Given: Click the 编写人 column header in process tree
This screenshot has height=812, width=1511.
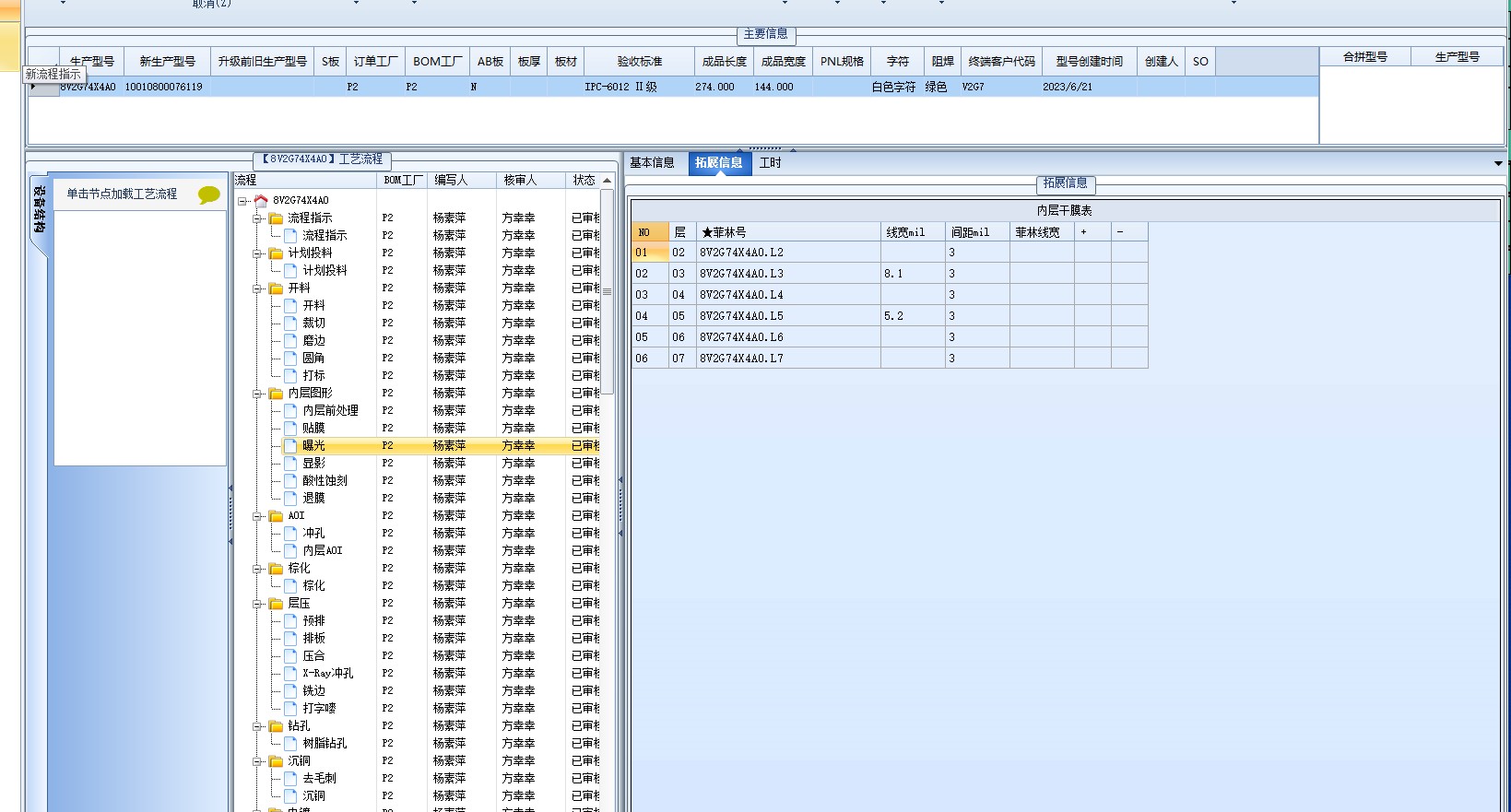Looking at the screenshot, I should click(x=463, y=181).
